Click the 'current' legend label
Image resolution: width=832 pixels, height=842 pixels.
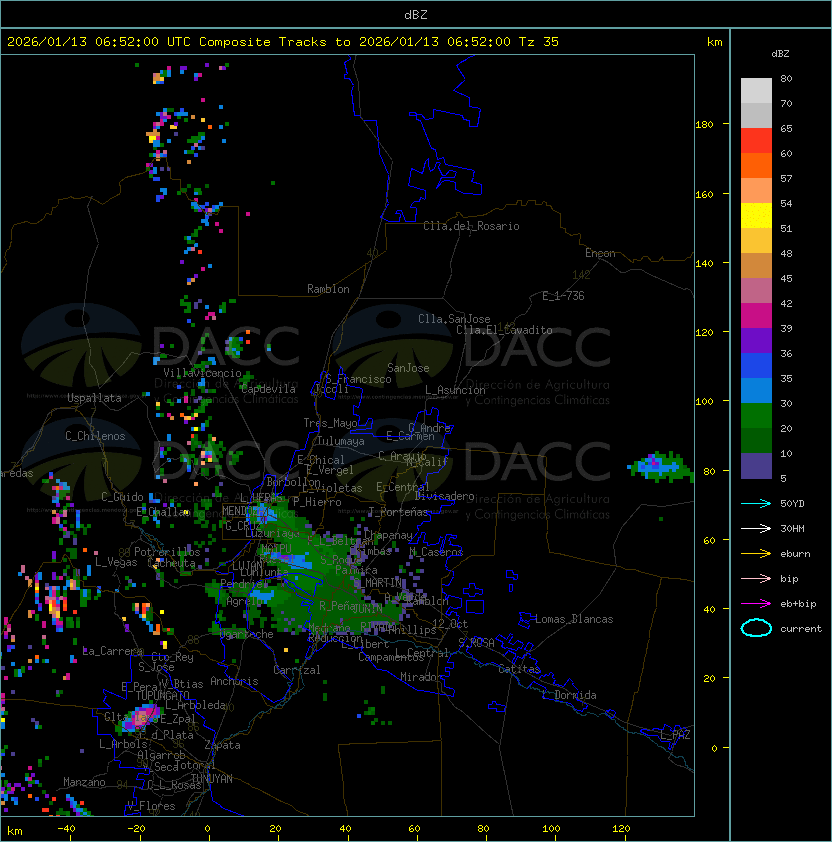pyautogui.click(x=801, y=628)
